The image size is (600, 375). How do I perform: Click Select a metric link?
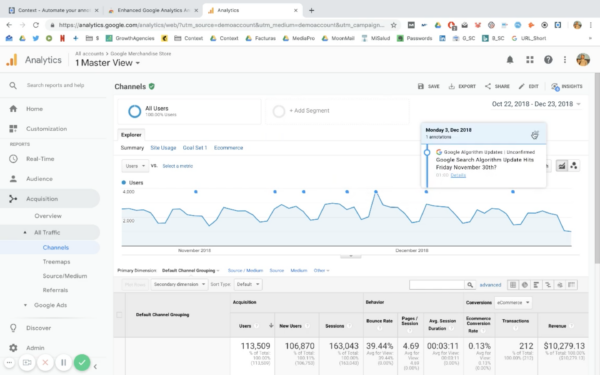click(178, 166)
